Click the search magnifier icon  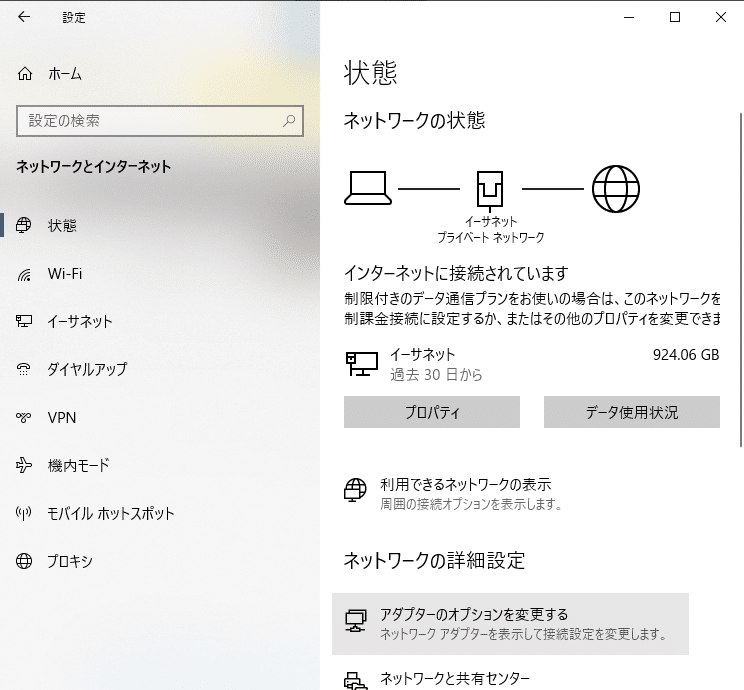pos(289,121)
